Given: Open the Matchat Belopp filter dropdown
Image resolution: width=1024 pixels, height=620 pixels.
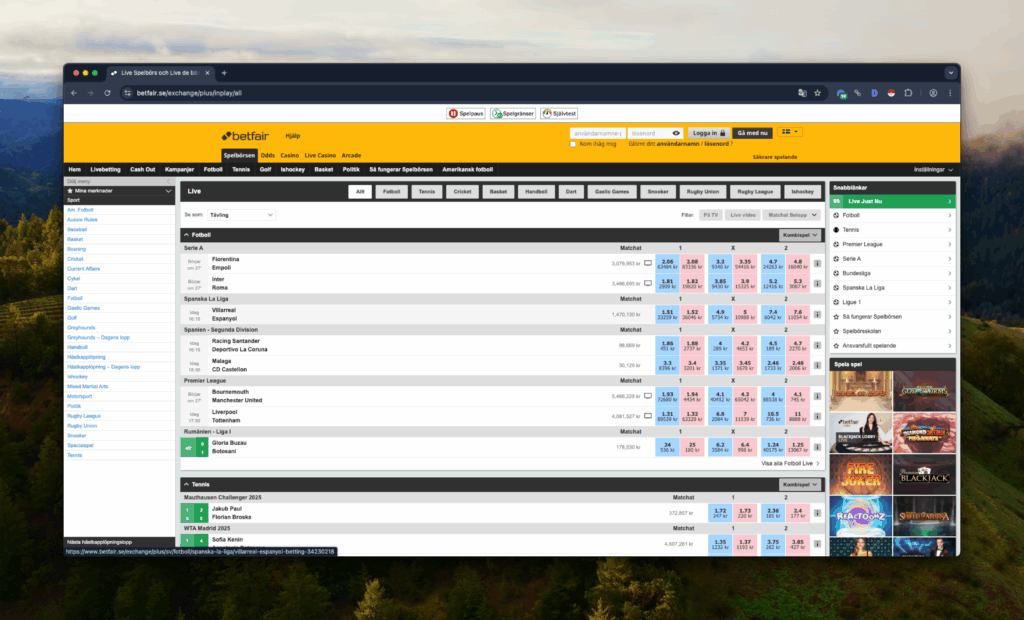Looking at the screenshot, I should (792, 215).
